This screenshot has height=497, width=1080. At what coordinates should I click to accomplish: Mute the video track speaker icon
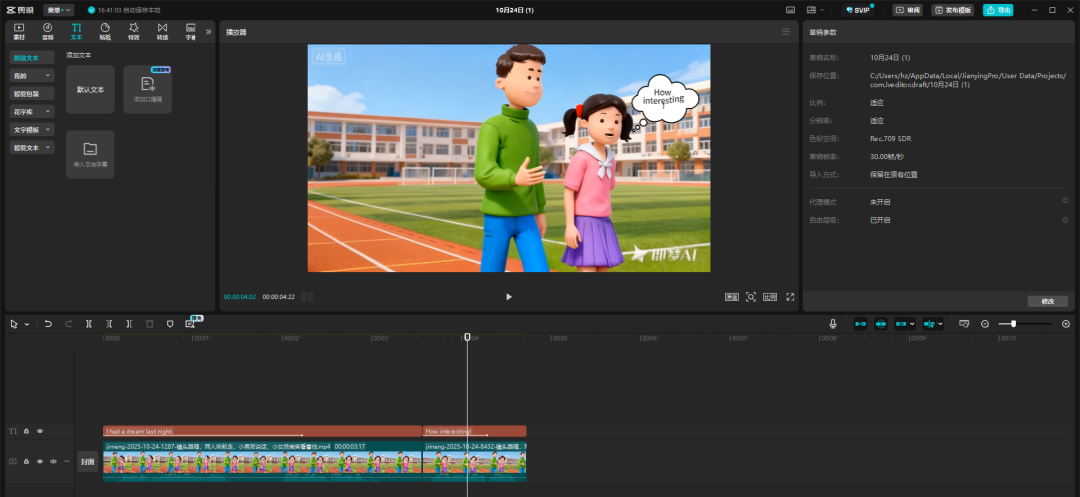click(53, 461)
